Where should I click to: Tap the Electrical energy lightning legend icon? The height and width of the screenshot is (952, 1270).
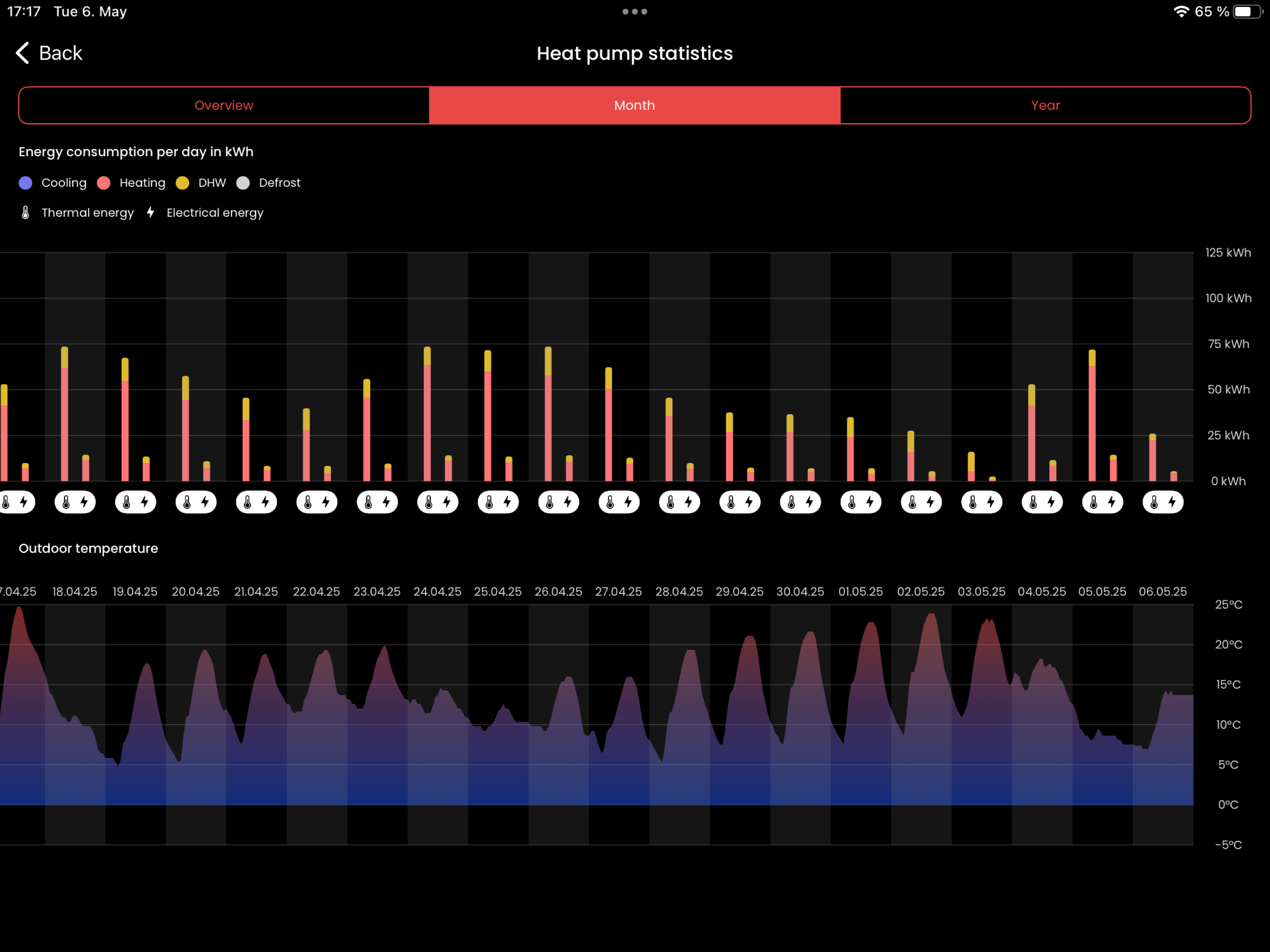pos(150,212)
